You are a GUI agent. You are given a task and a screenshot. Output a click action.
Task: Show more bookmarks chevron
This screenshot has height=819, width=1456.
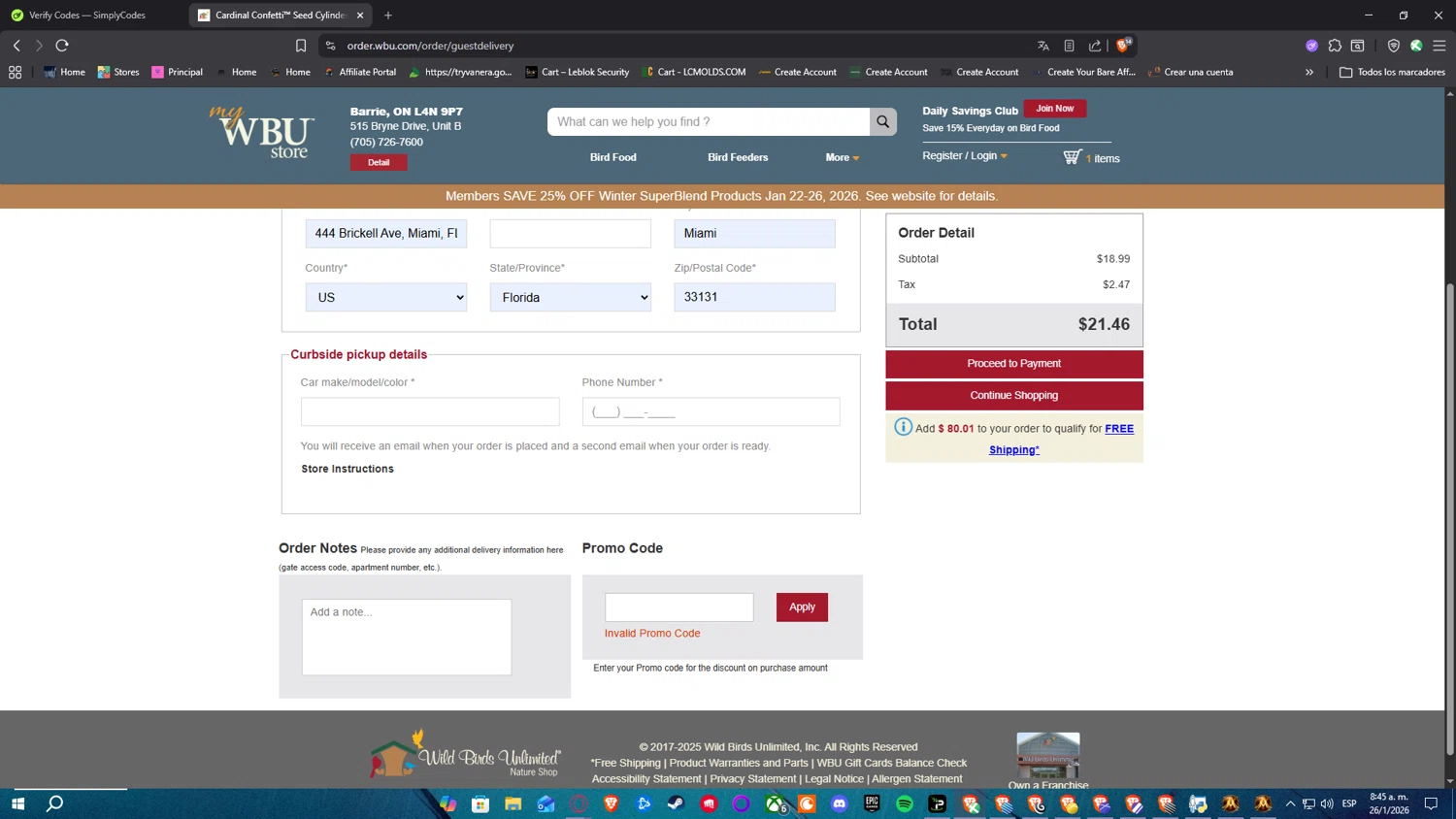(1308, 72)
